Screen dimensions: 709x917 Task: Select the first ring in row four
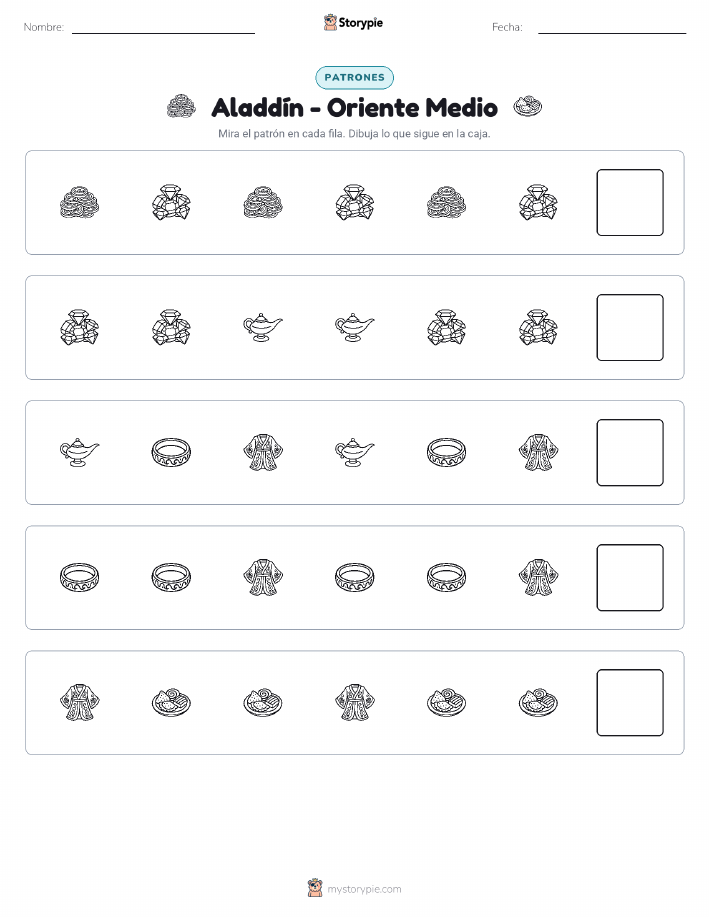point(80,578)
